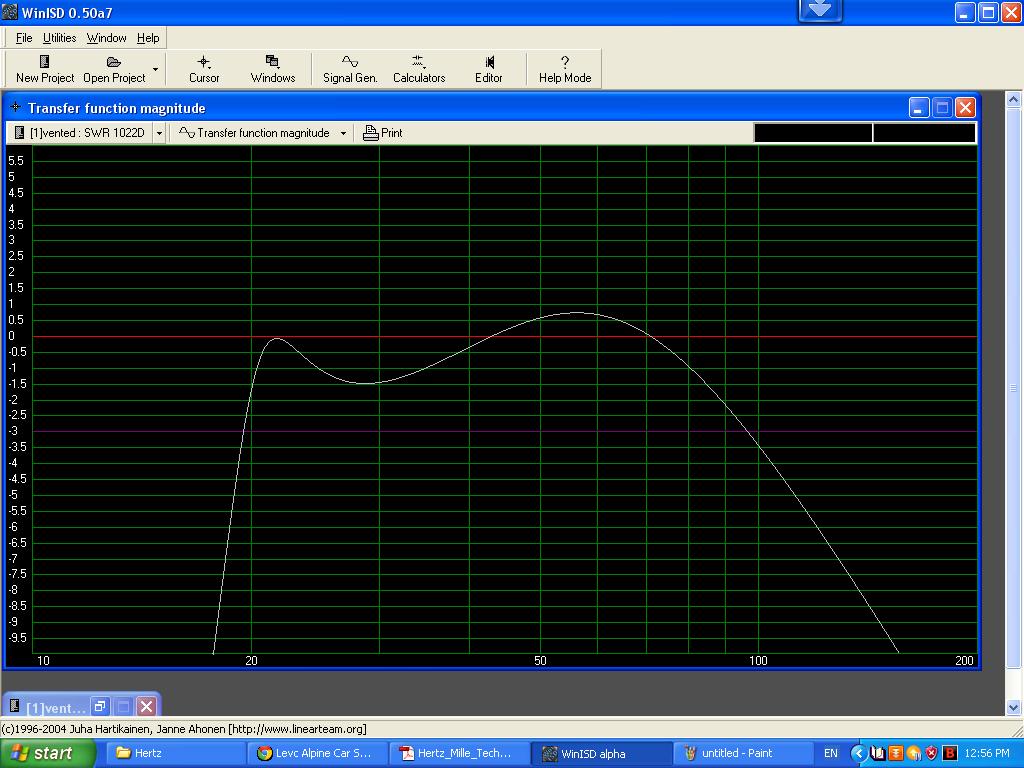Open the driver Editor

coord(488,69)
